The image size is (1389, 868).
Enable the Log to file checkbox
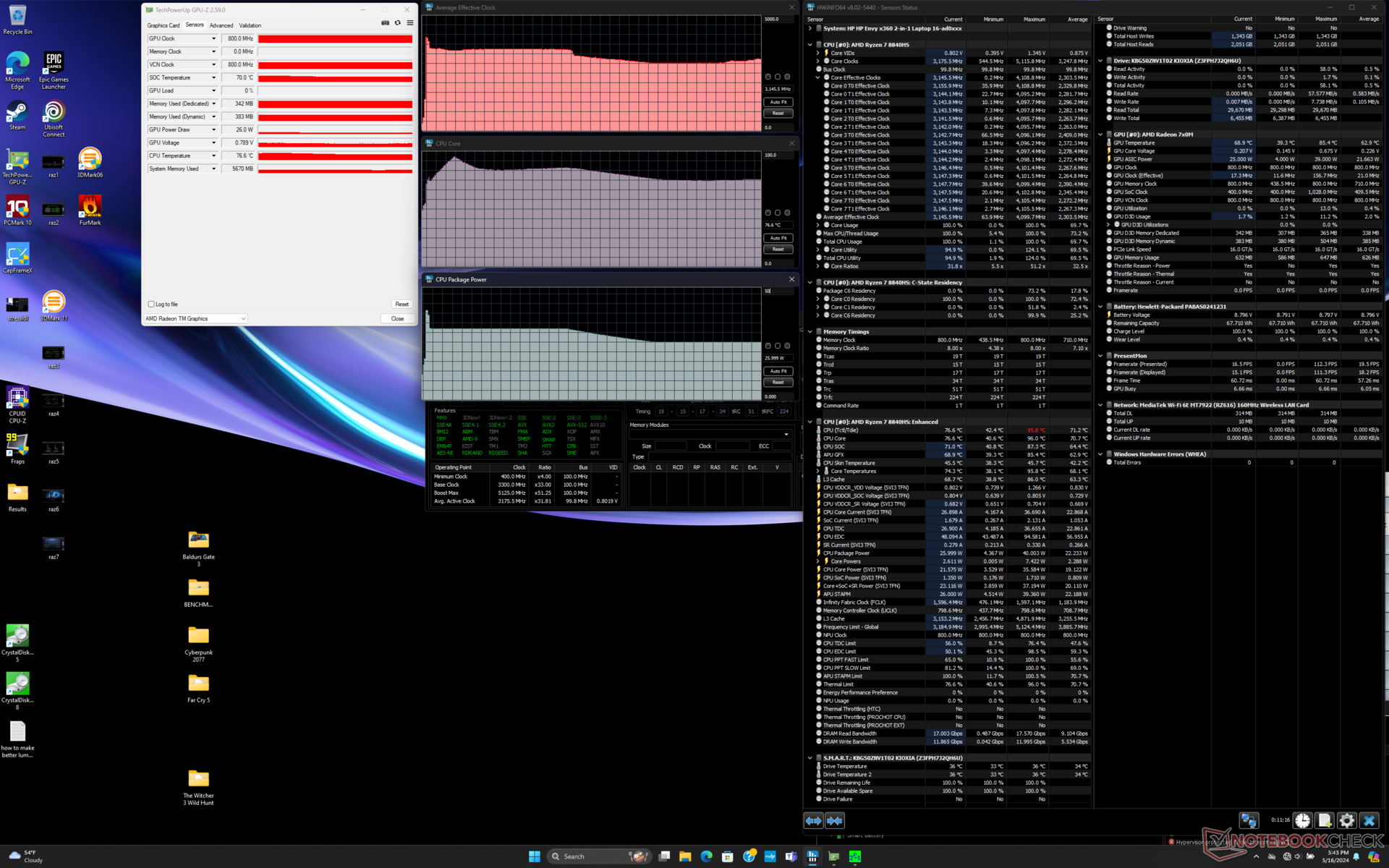(x=151, y=305)
